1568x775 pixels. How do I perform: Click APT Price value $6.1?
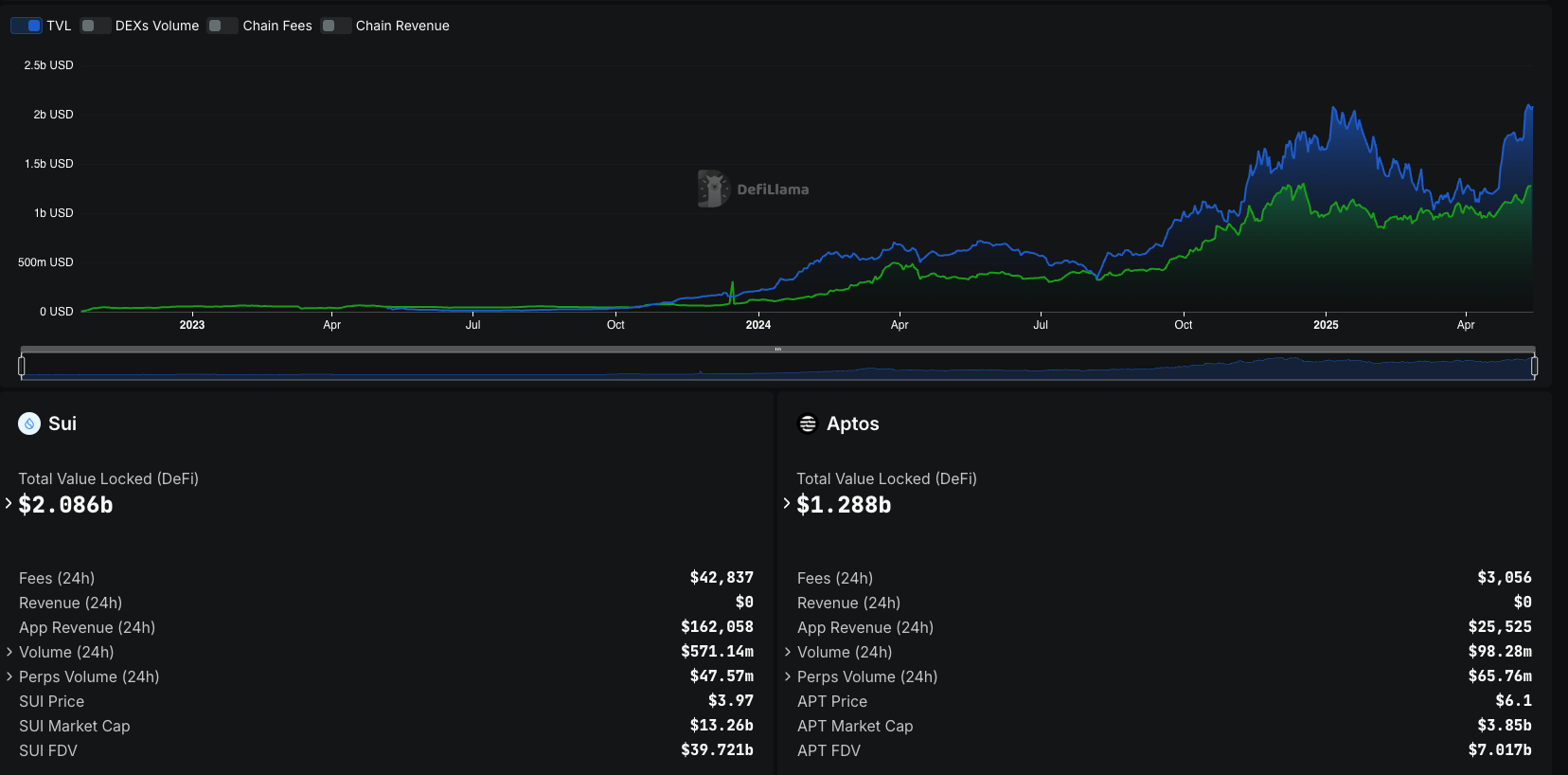(1513, 701)
